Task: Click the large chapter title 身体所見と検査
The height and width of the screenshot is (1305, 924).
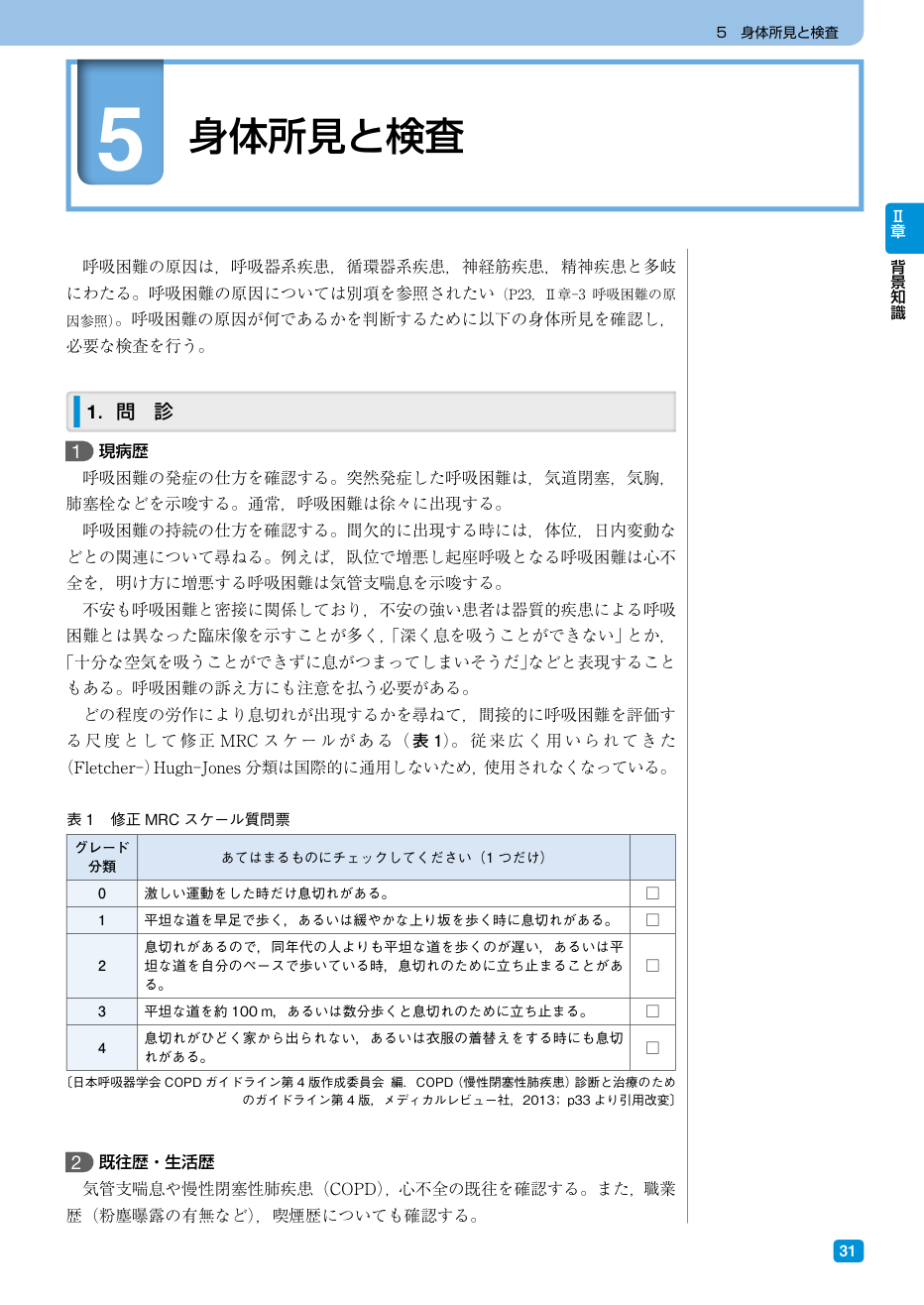Action: [x=326, y=137]
